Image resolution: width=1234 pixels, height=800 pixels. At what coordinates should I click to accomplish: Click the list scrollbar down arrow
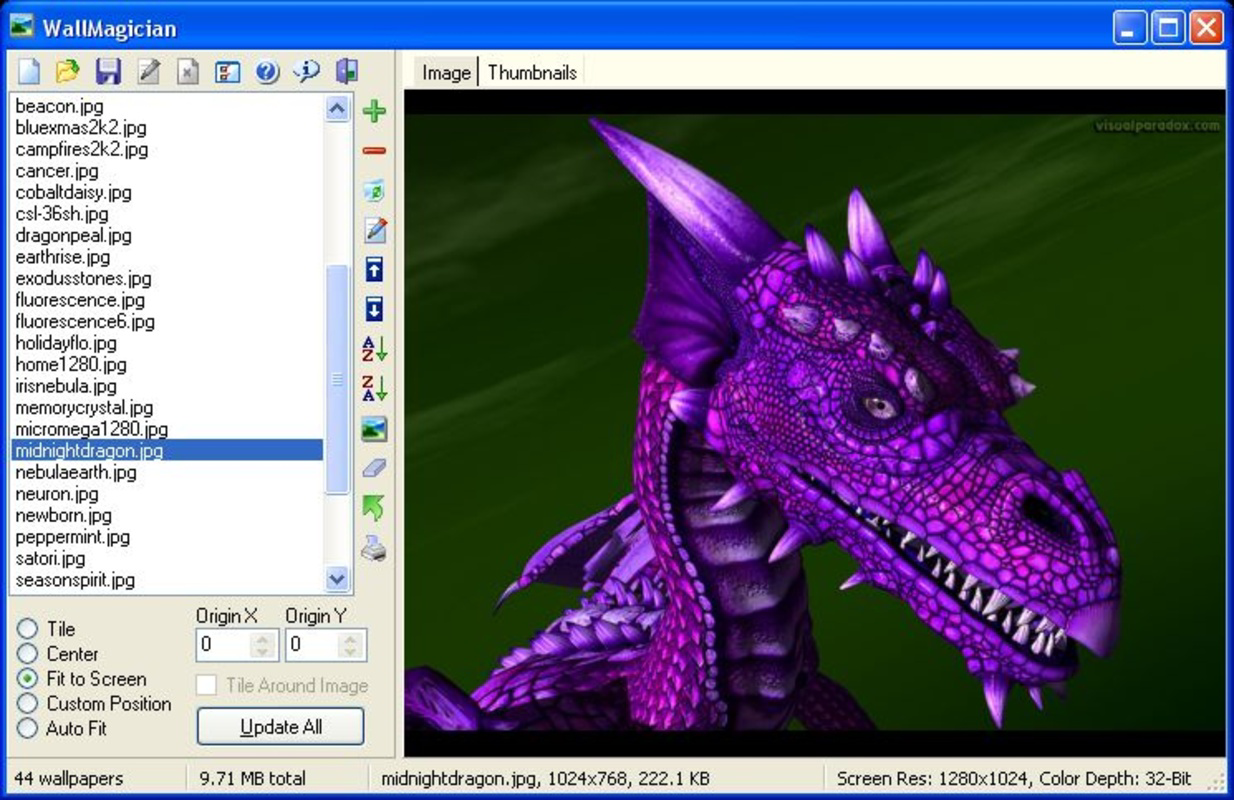(x=338, y=578)
